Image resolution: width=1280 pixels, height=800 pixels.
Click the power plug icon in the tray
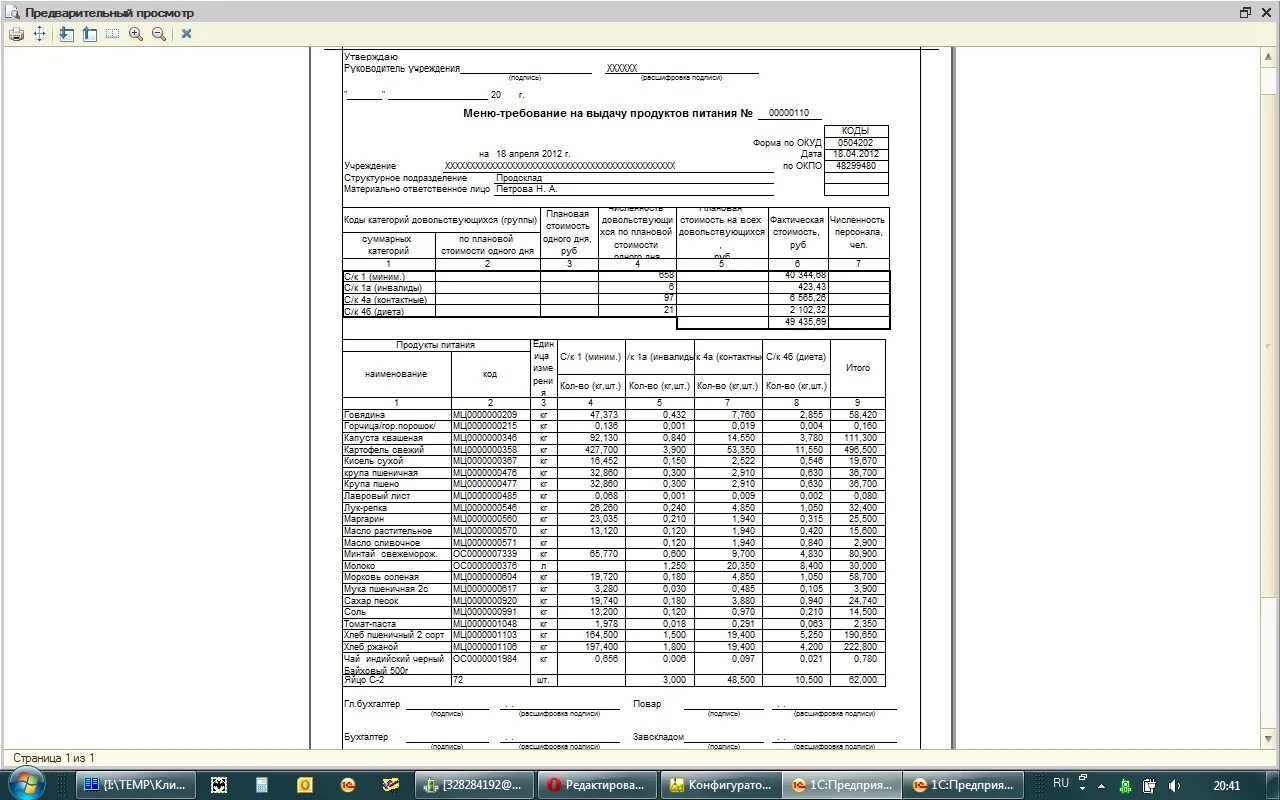(x=1150, y=786)
